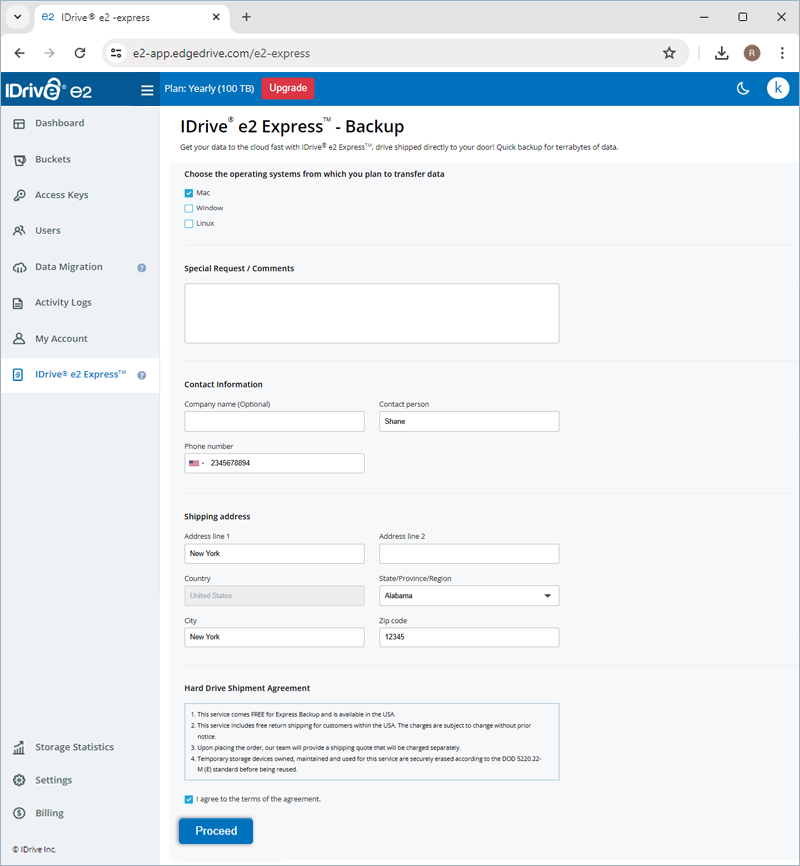Click the IDrive e2 Express sidebar icon
This screenshot has height=866, width=800.
pyautogui.click(x=18, y=375)
